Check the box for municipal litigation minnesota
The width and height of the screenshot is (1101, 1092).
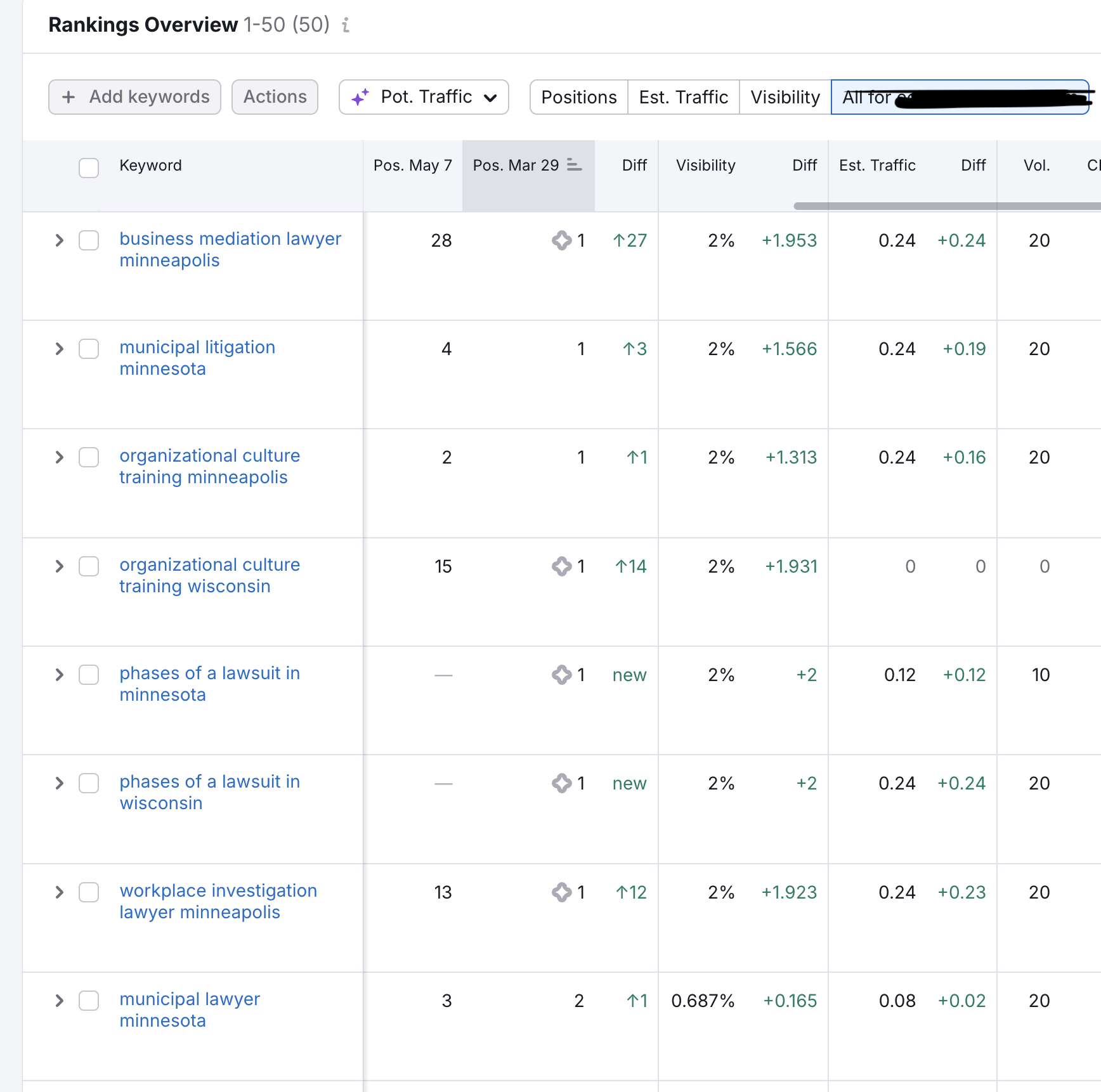89,349
